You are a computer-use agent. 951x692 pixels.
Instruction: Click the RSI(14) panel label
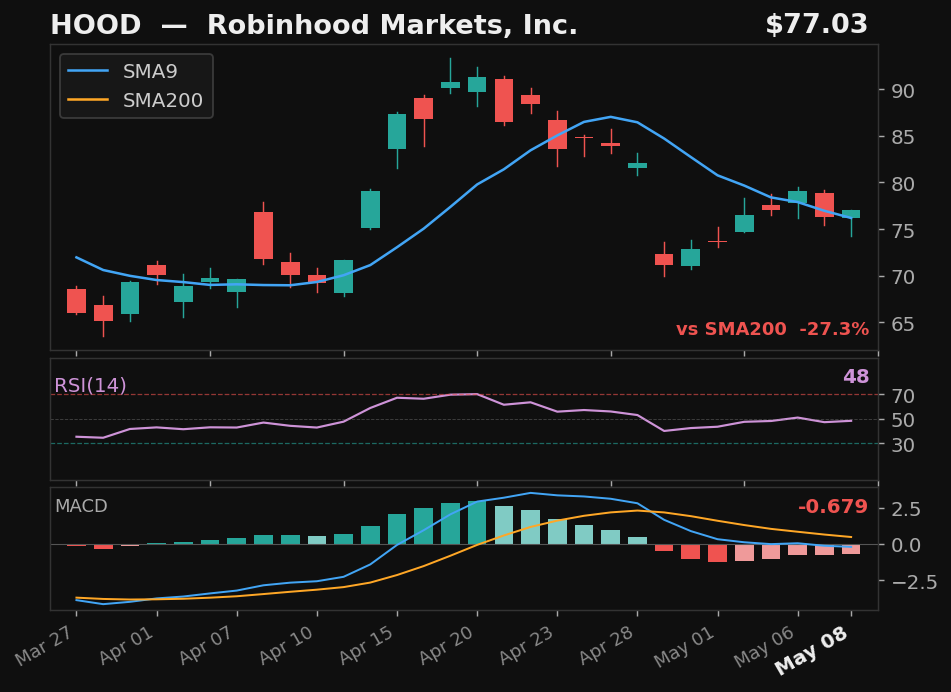(x=90, y=385)
